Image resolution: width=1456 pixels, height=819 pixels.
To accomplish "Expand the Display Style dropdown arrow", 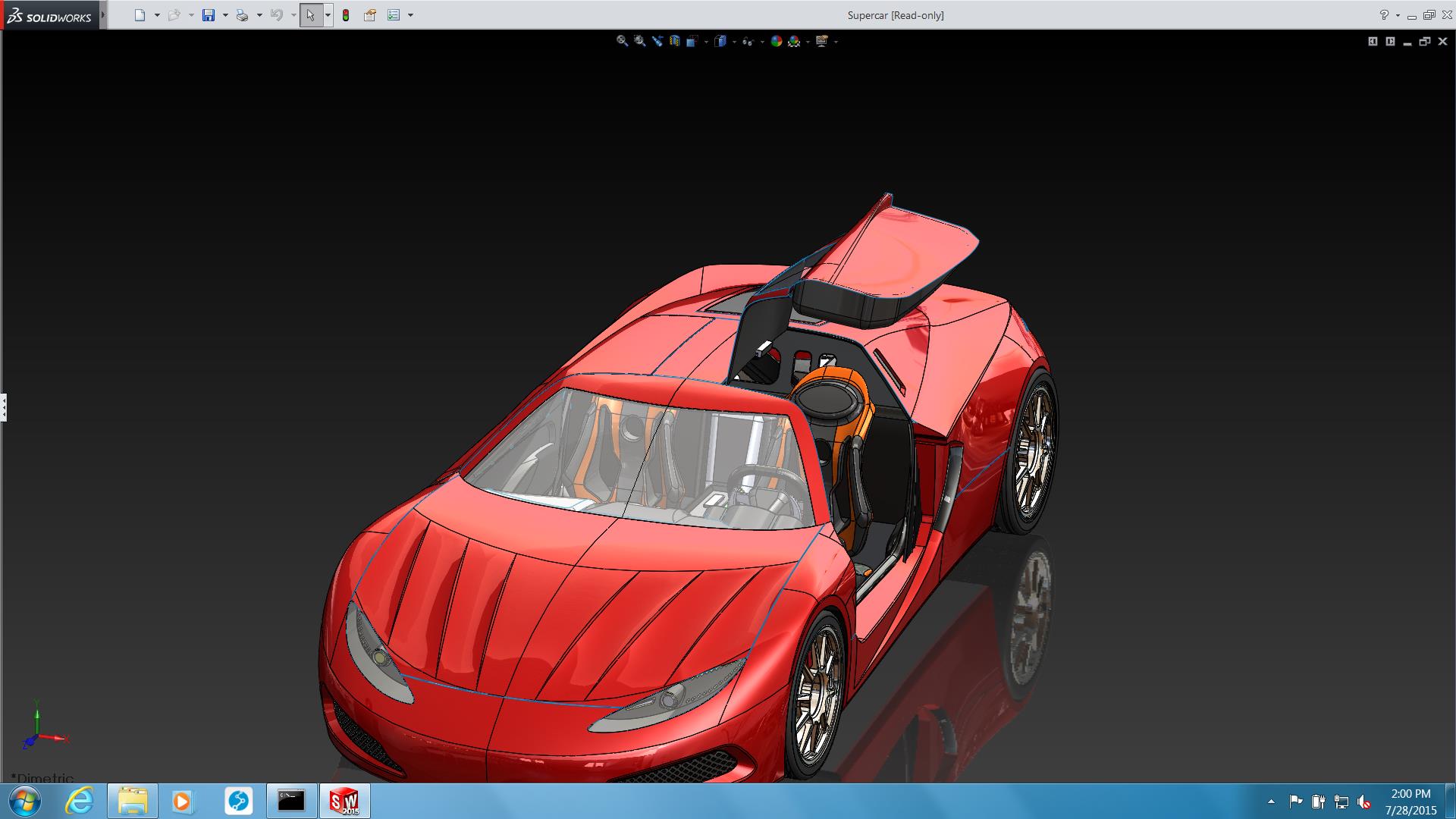I will click(x=734, y=42).
